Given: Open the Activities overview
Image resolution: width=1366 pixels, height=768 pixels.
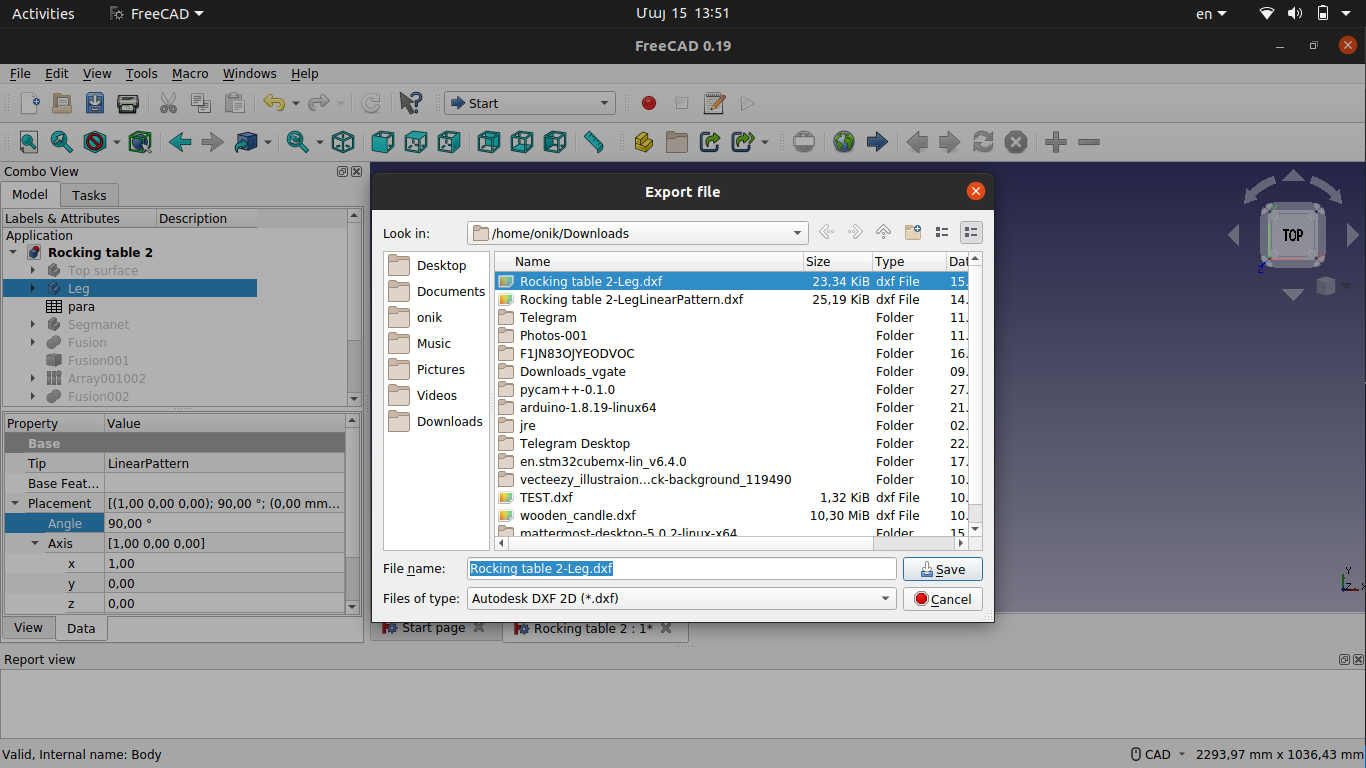Looking at the screenshot, I should click(x=43, y=14).
